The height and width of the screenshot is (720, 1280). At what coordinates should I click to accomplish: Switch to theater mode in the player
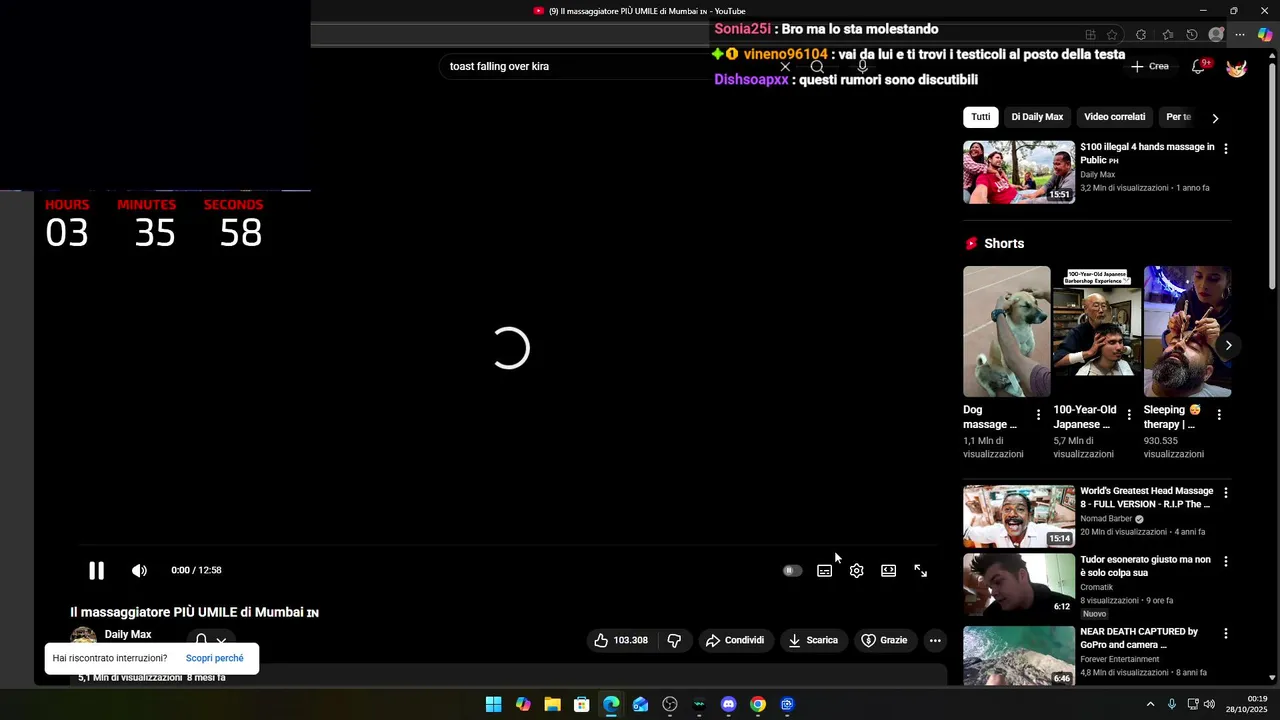(888, 571)
